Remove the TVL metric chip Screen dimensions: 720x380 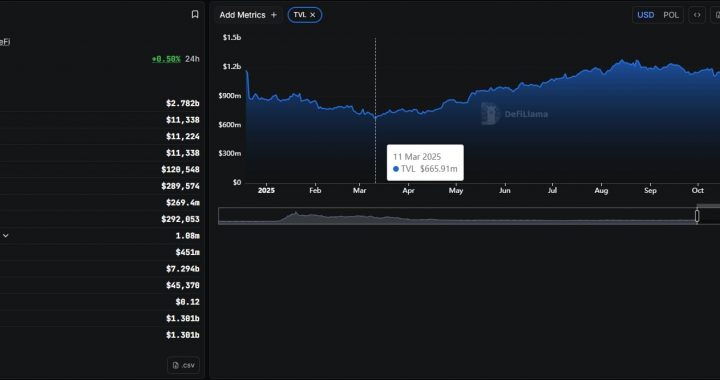[x=313, y=15]
